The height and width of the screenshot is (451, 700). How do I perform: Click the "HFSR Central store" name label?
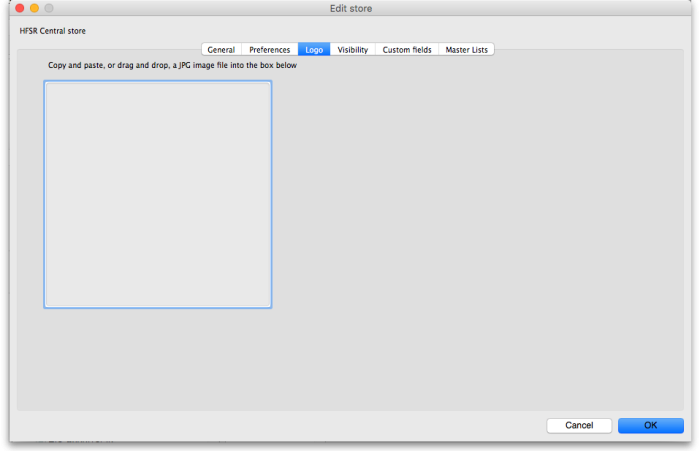click(52, 31)
